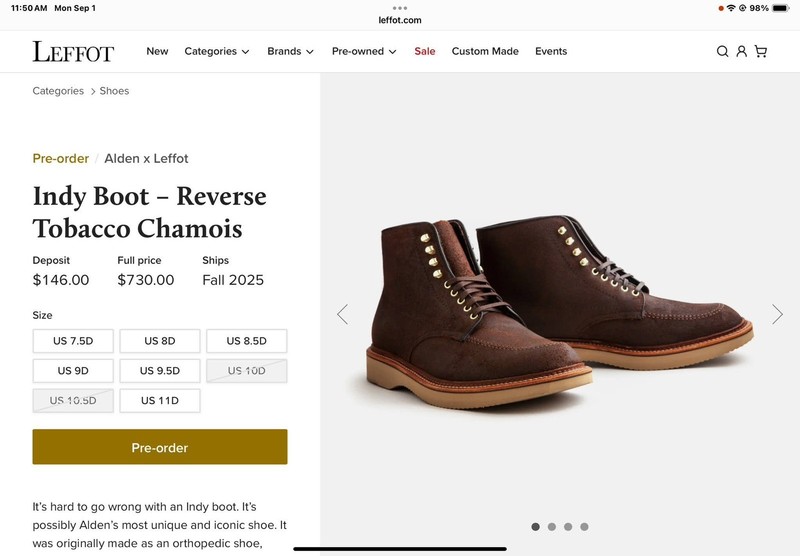Show previous product image with left arrow
The image size is (800, 556).
[x=342, y=314]
